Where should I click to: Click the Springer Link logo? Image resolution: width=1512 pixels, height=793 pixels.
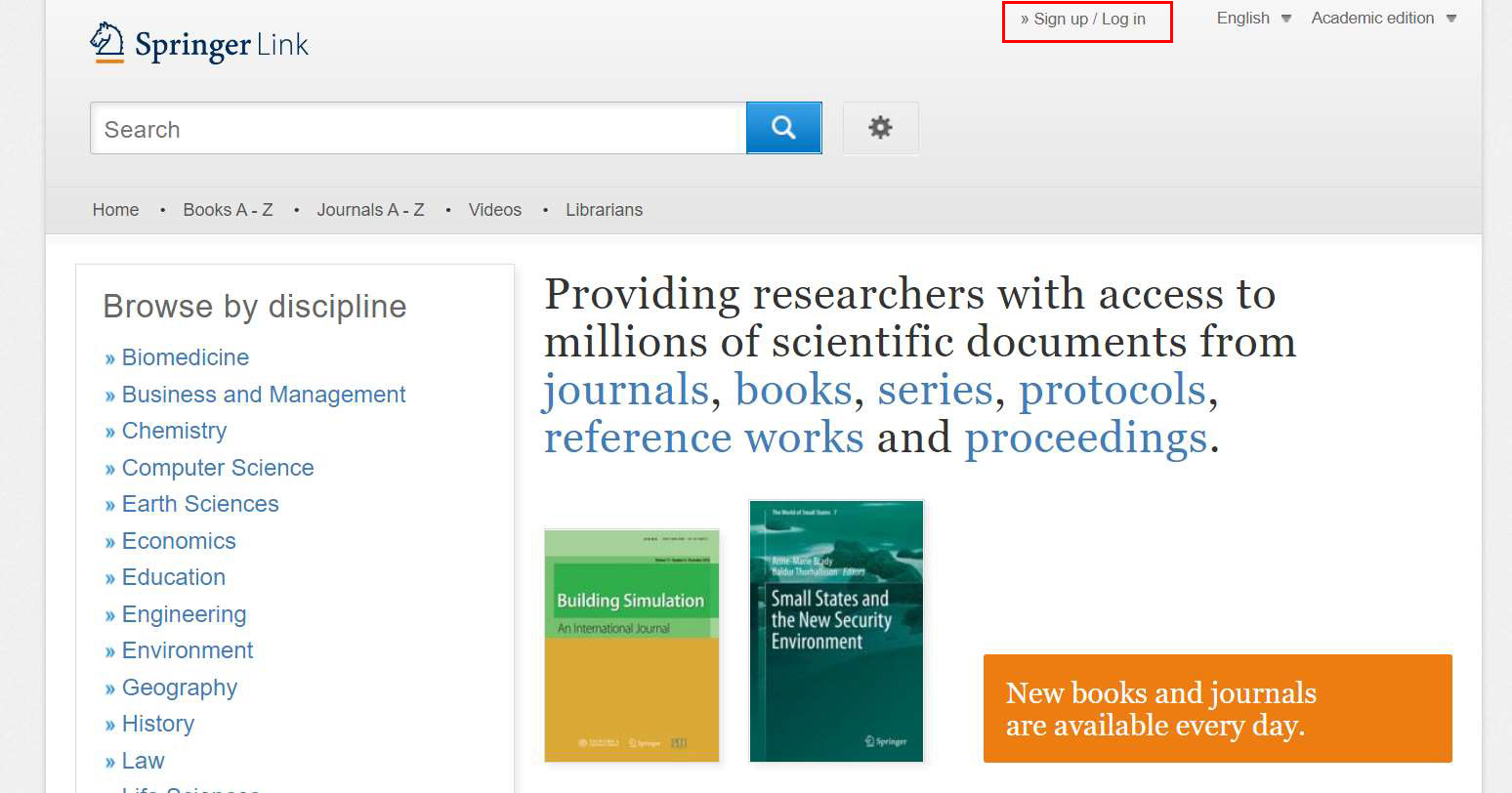point(199,44)
